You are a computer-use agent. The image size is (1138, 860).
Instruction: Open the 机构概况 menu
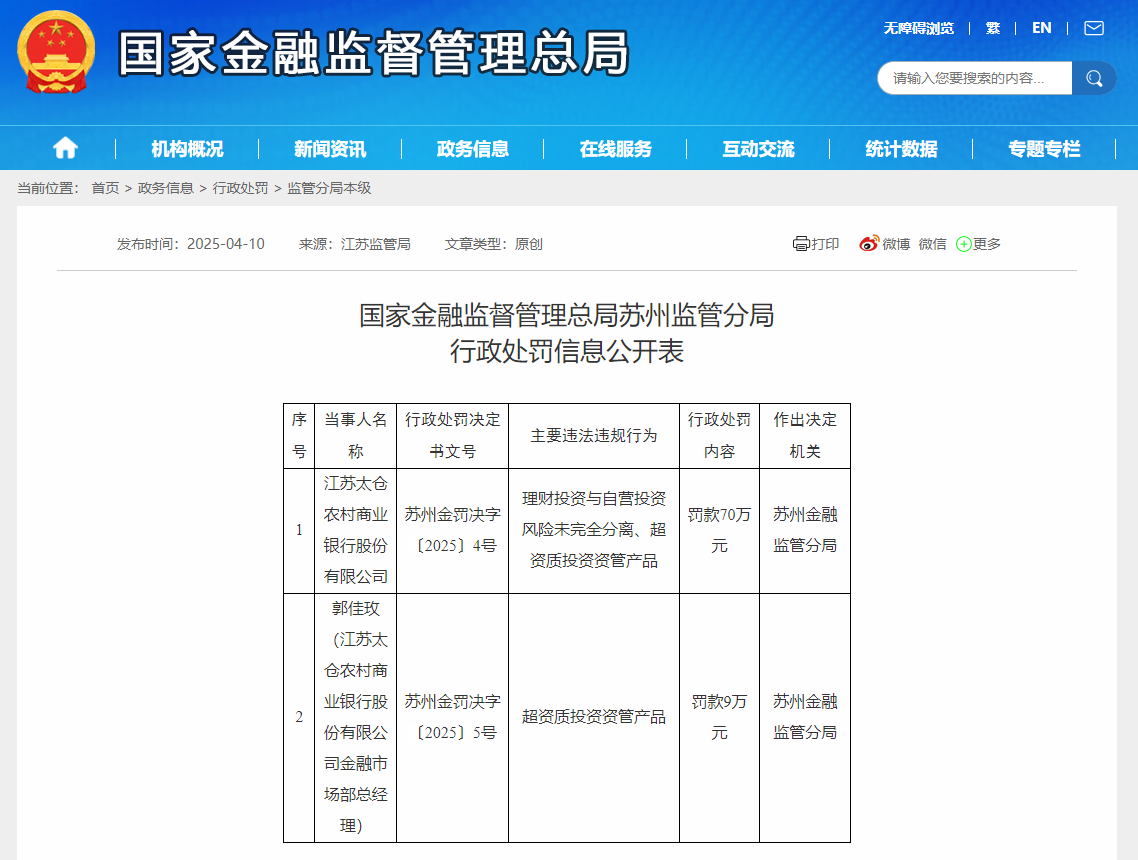point(187,149)
